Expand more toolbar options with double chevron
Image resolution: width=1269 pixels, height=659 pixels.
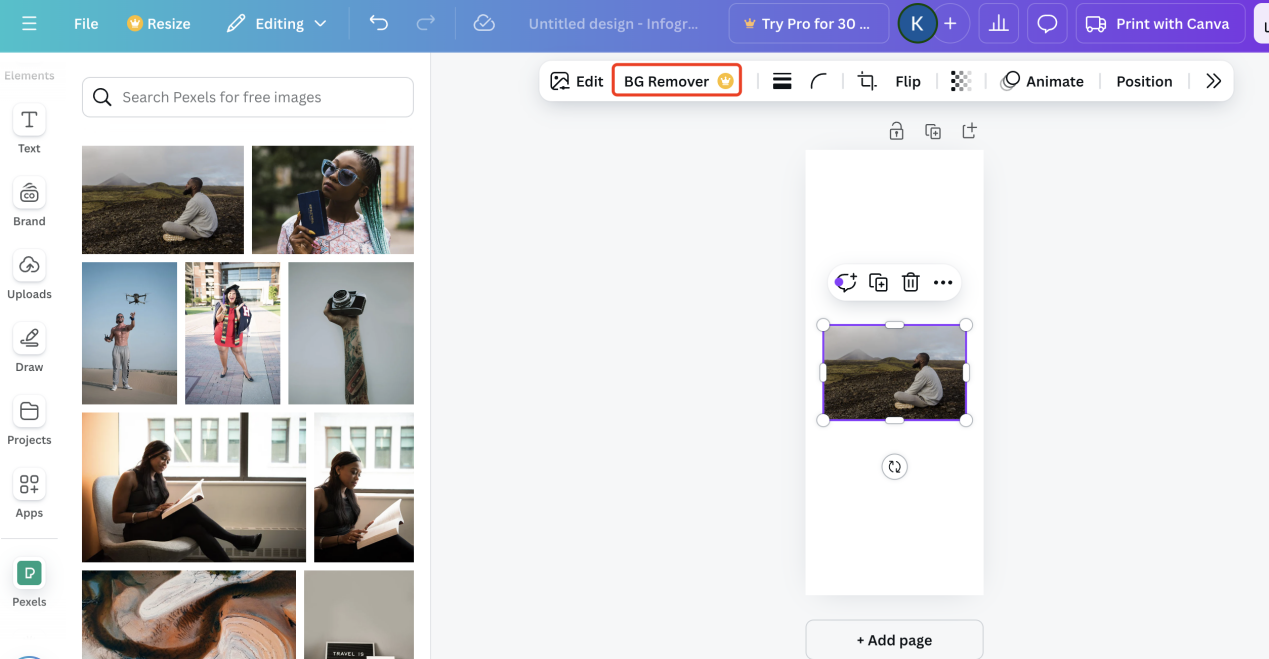(1213, 82)
